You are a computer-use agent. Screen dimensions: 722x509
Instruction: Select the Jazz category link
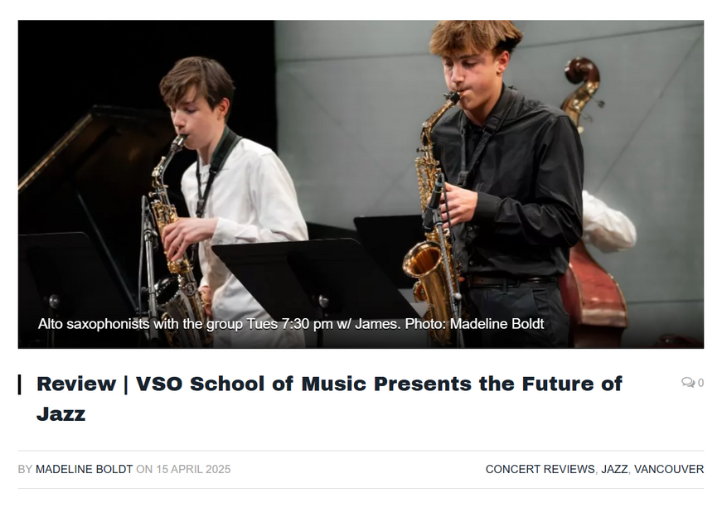tap(614, 469)
